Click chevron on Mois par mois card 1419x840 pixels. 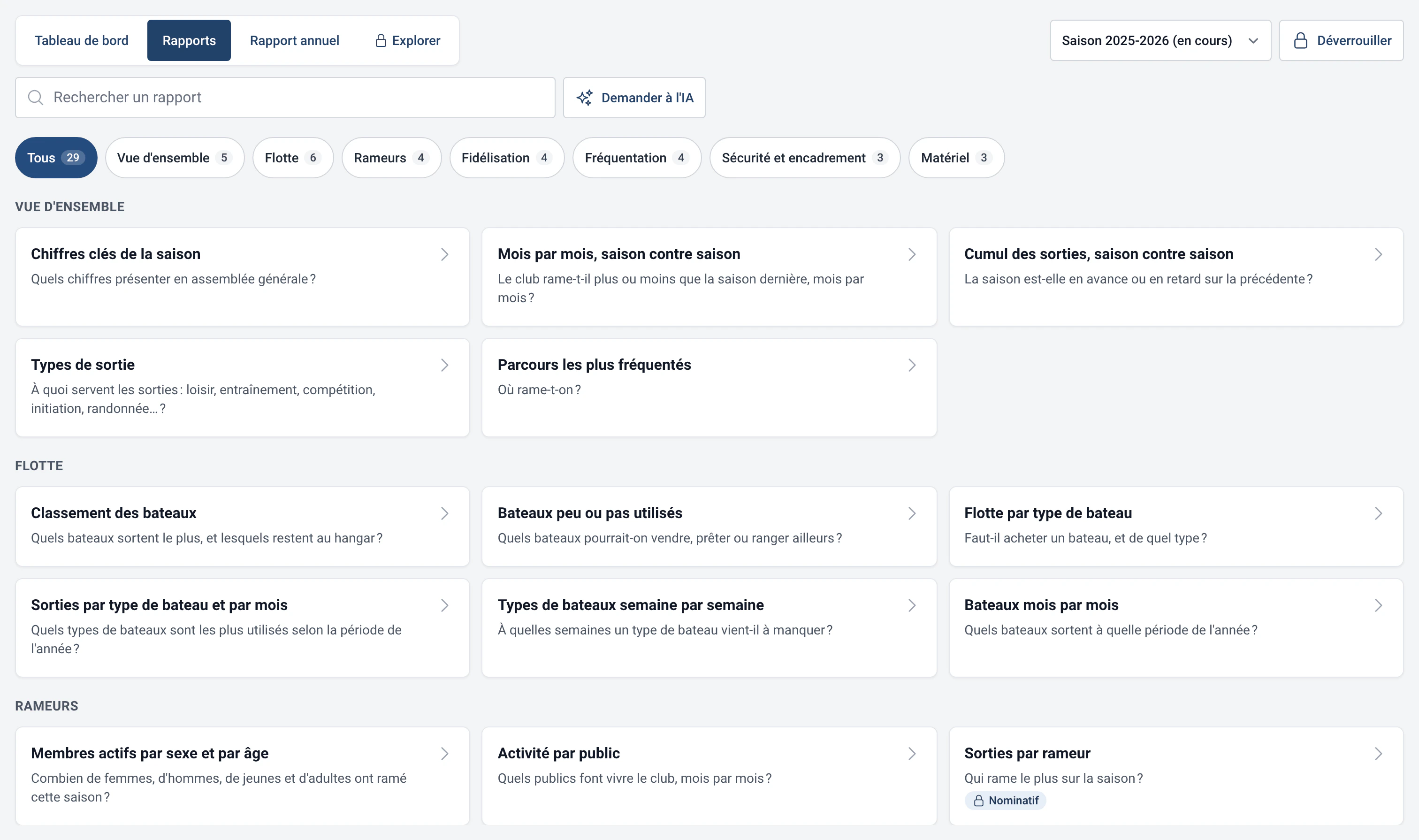[x=912, y=254]
